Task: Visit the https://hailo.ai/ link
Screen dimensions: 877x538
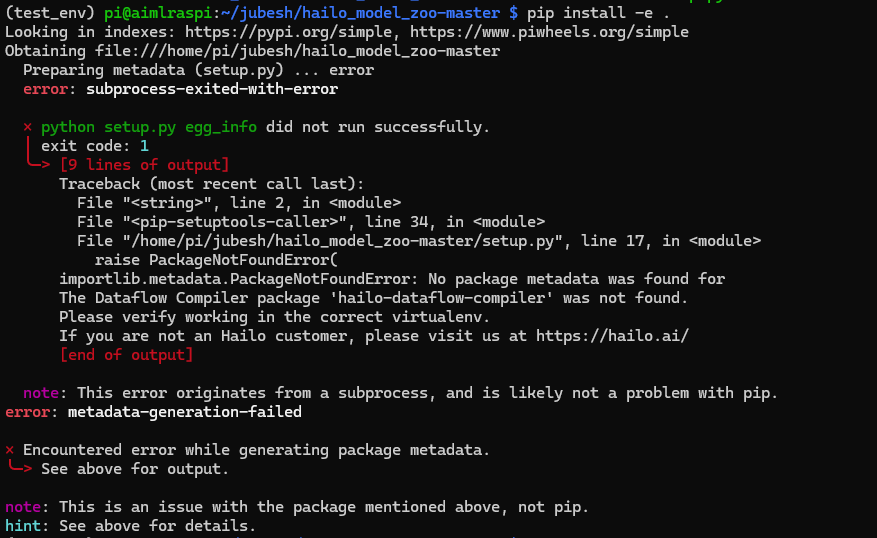Action: tap(612, 336)
